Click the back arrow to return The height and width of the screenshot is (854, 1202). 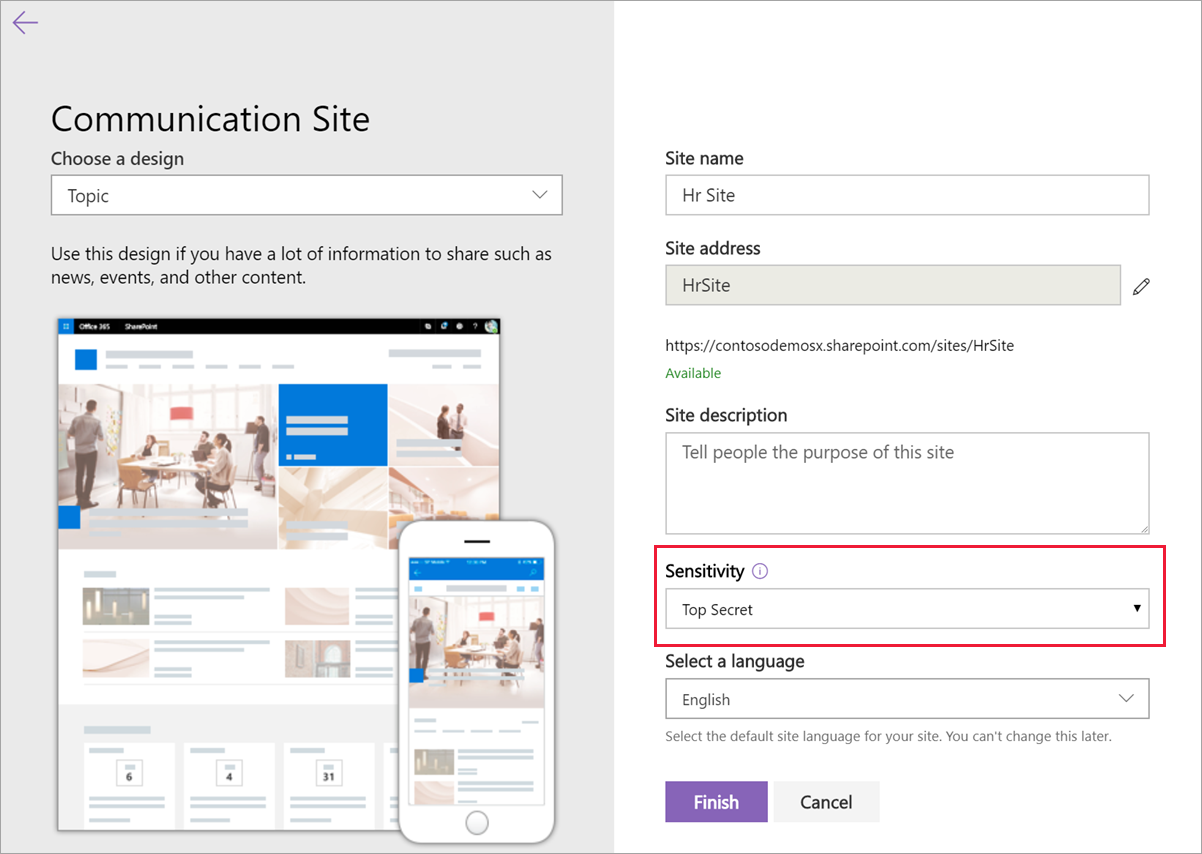pyautogui.click(x=24, y=22)
